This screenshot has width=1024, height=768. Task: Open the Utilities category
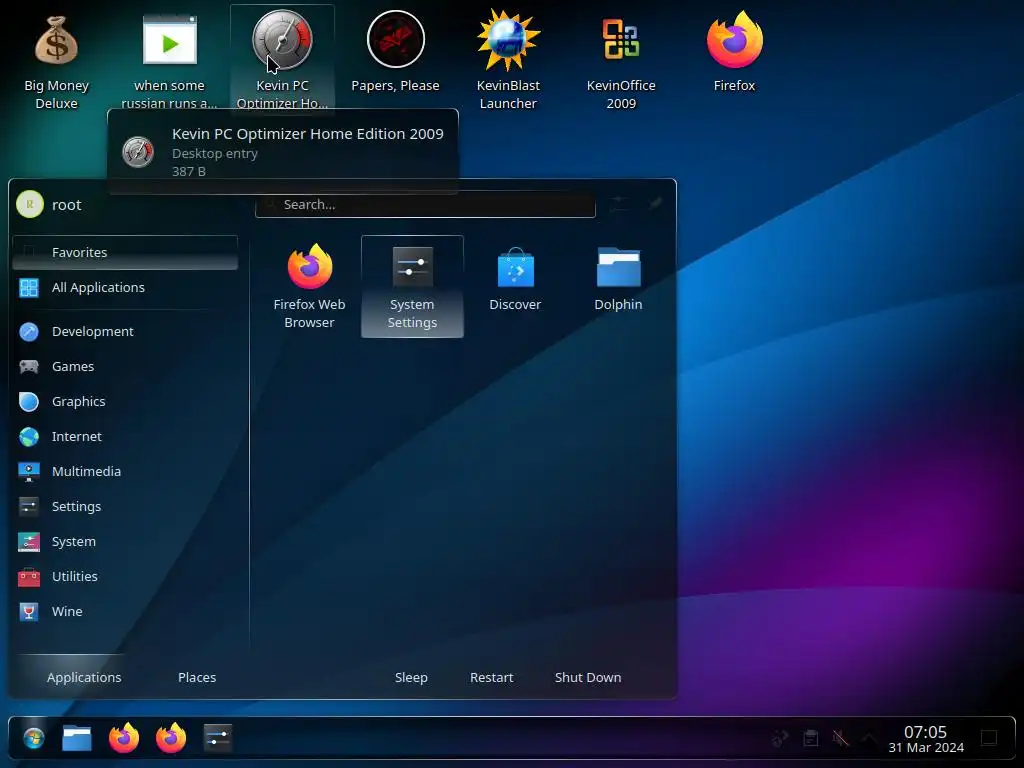(125, 576)
